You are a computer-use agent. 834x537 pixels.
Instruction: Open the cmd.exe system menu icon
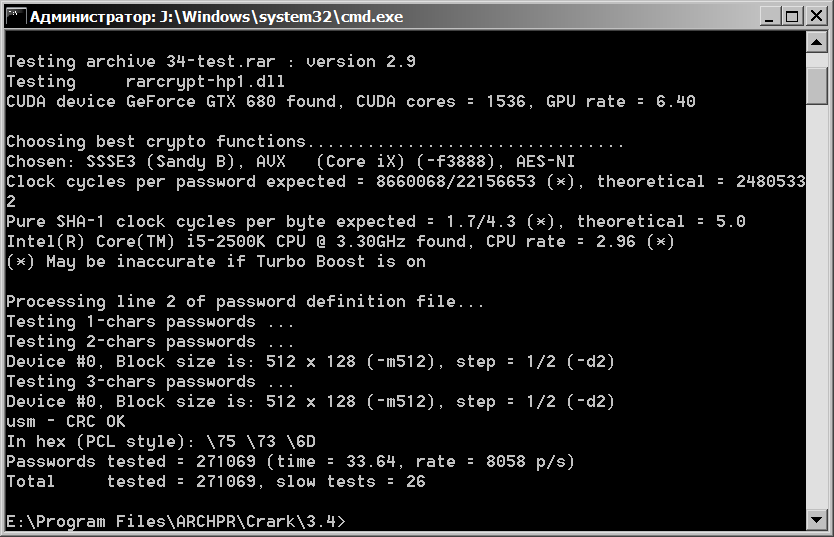click(x=14, y=16)
